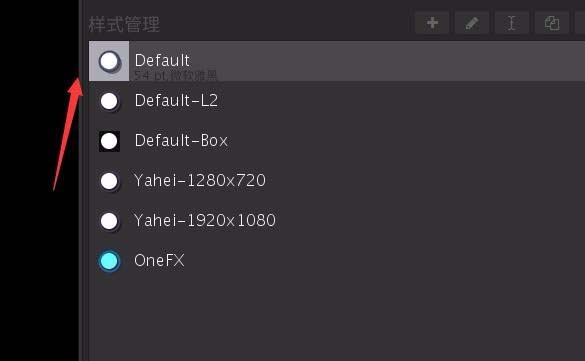Click the Default style's font size subtitle
The width and height of the screenshot is (585, 361).
click(x=175, y=76)
